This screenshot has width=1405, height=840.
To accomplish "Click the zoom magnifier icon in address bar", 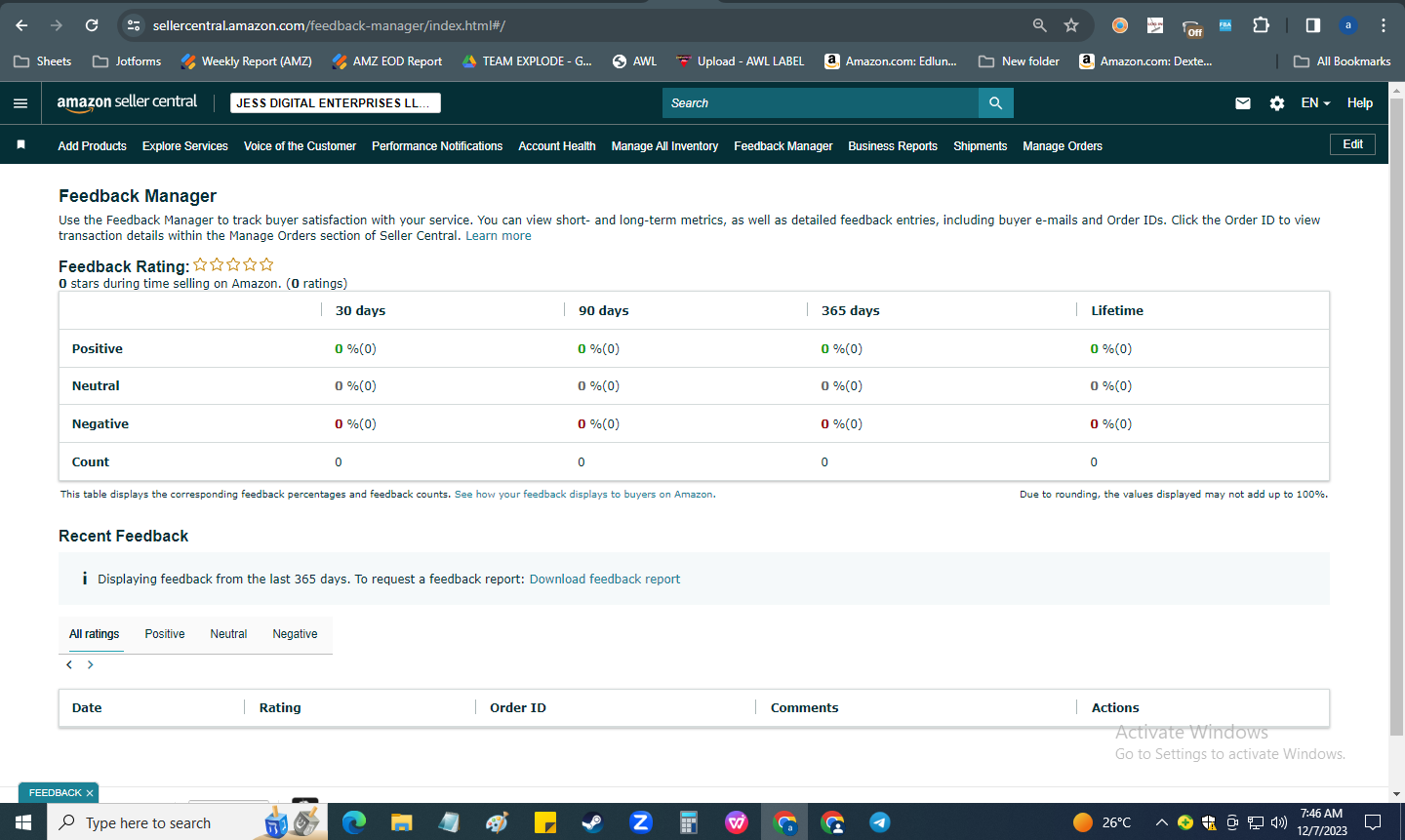I will (1040, 25).
